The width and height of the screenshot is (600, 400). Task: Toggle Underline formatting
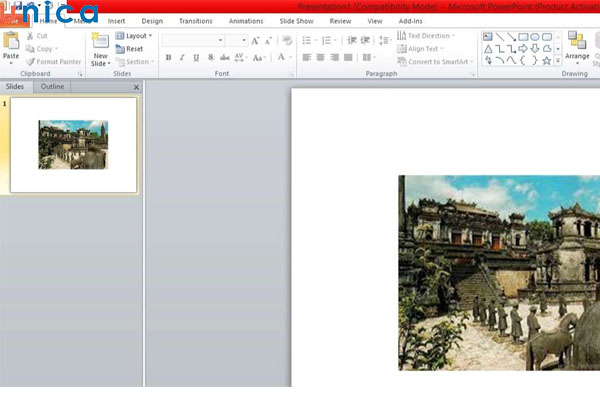(196, 58)
